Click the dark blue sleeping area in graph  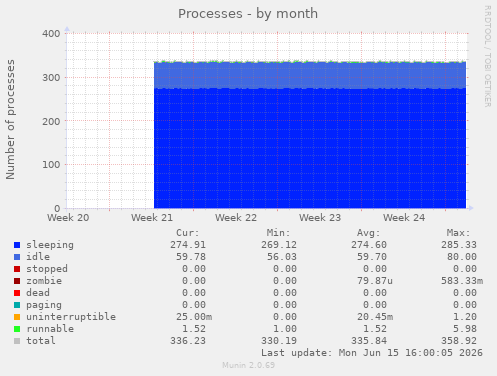tap(310, 148)
